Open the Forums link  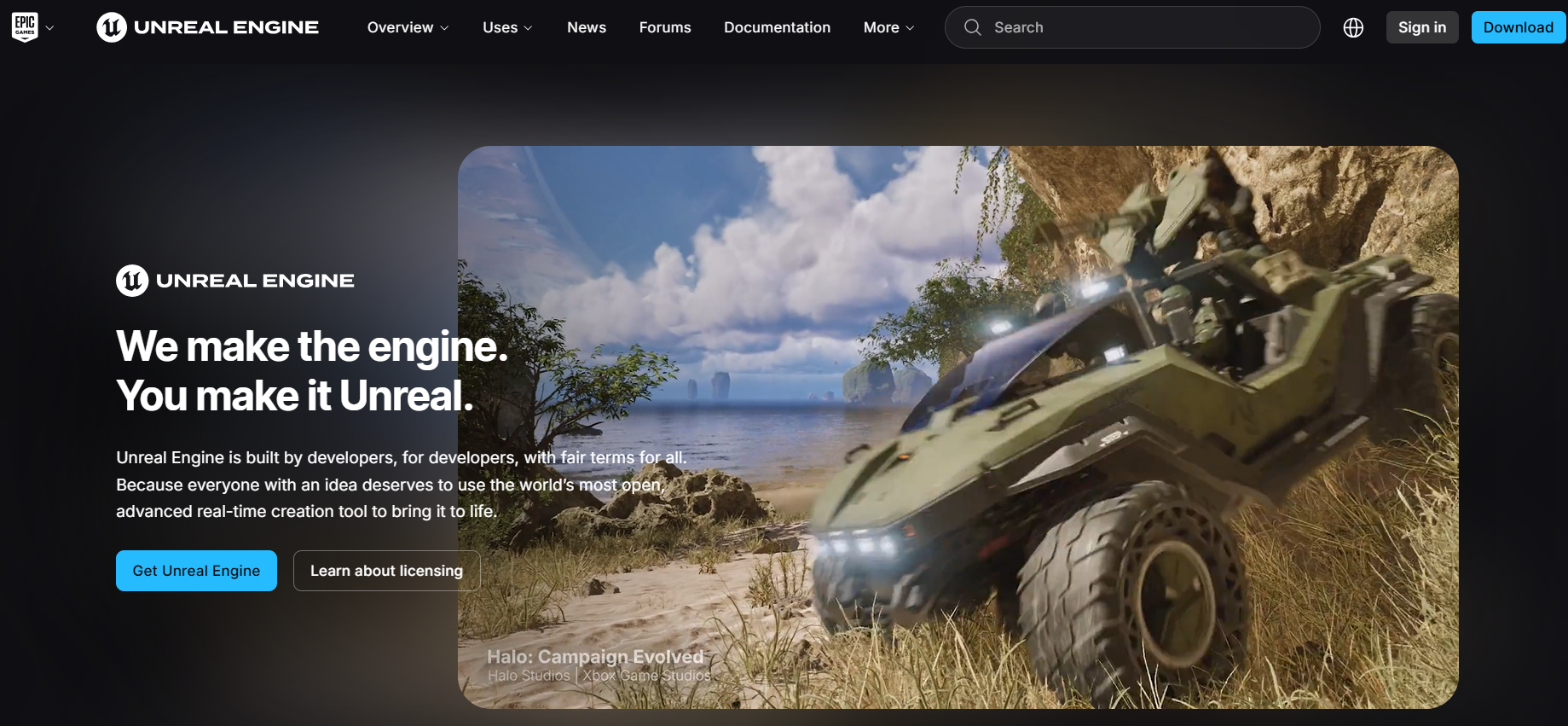pos(665,27)
